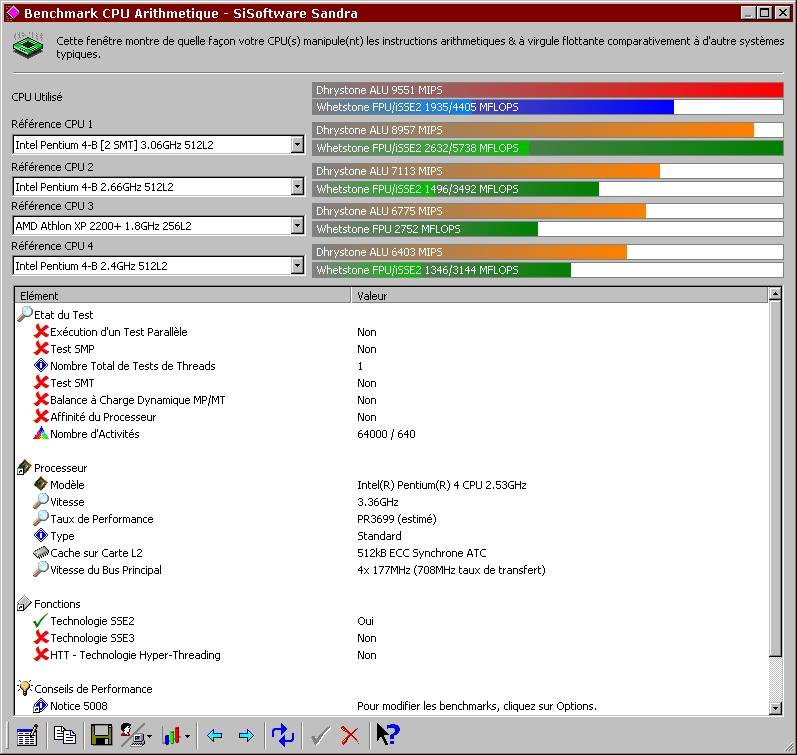Click the options table icon in bottom toolbar
Screen dimensions: 797x755
pos(27,735)
